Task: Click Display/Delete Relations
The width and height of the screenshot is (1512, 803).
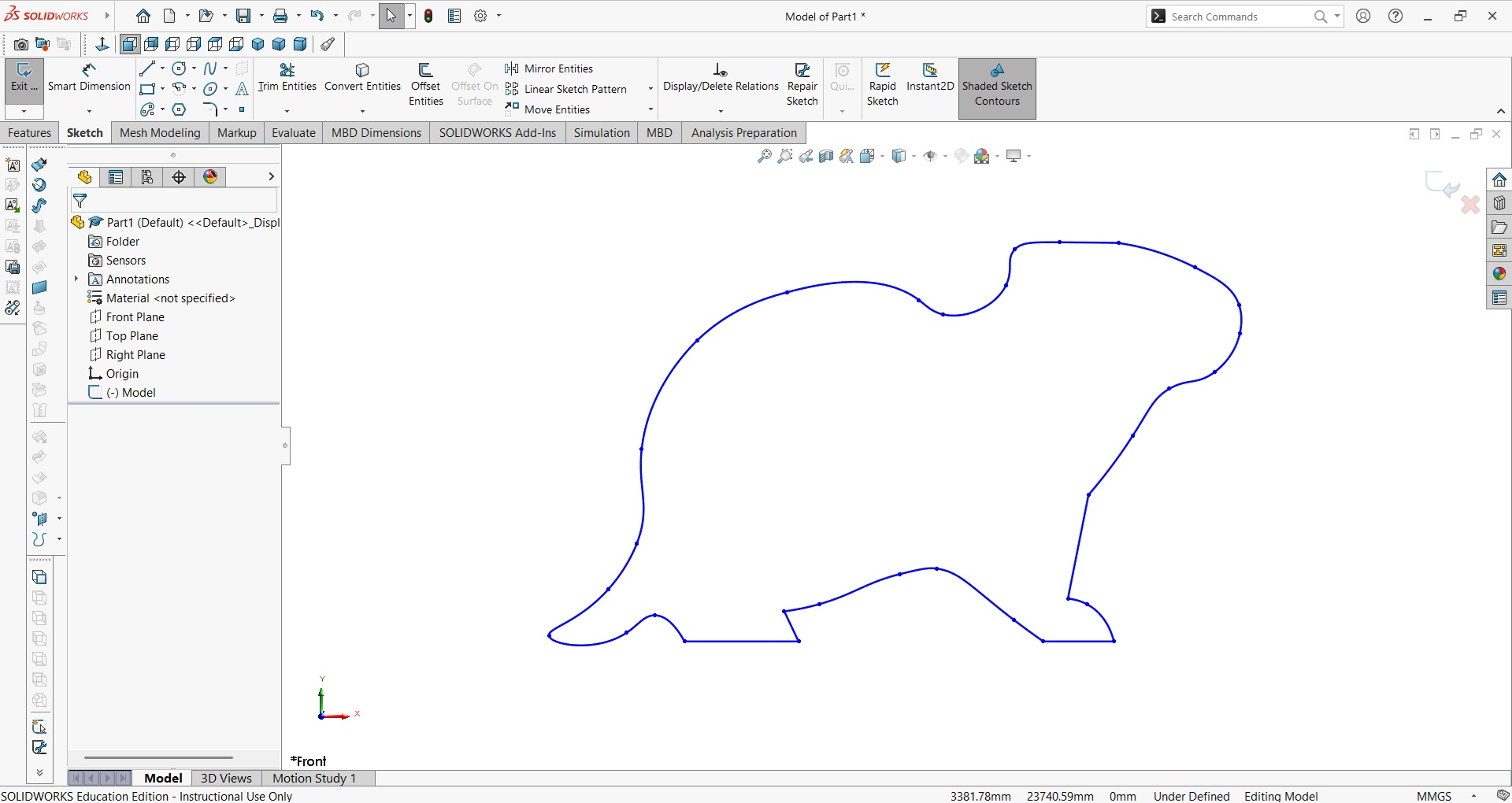Action: click(721, 79)
